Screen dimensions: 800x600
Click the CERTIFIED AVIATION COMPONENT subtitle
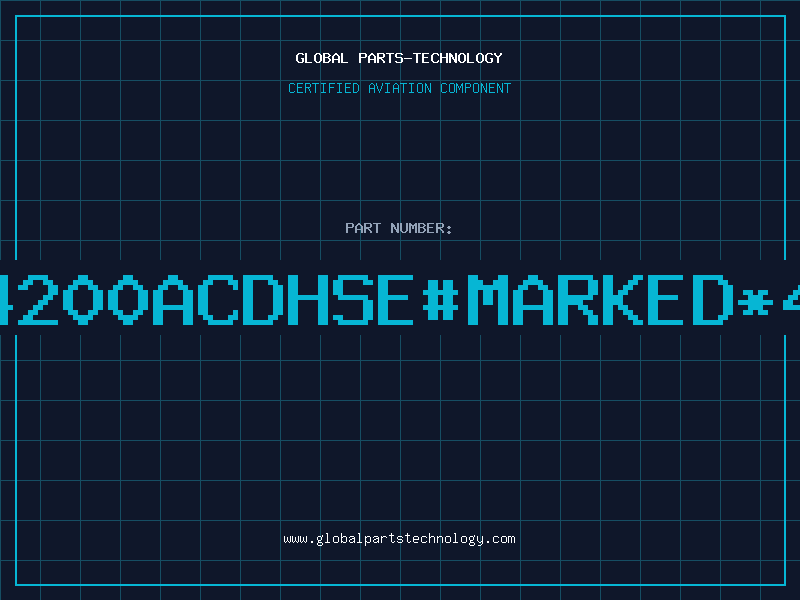click(x=399, y=88)
